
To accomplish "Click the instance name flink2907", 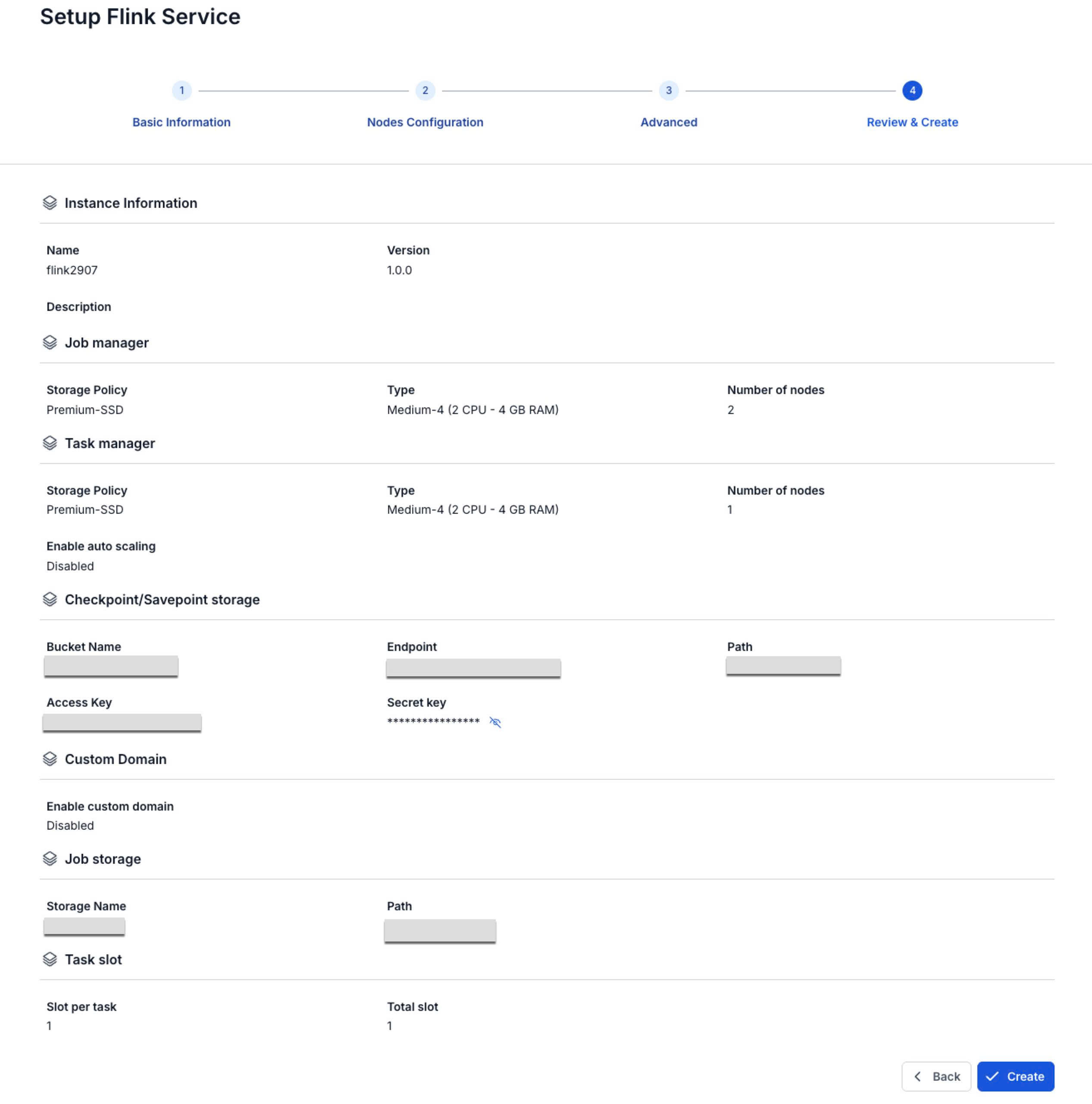I will tap(72, 270).
